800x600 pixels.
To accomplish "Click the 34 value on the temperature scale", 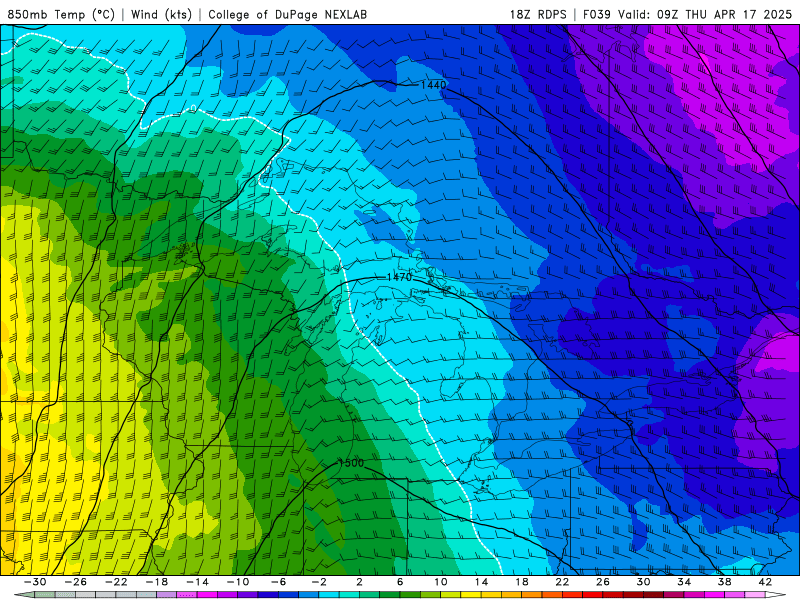I will coord(684,582).
